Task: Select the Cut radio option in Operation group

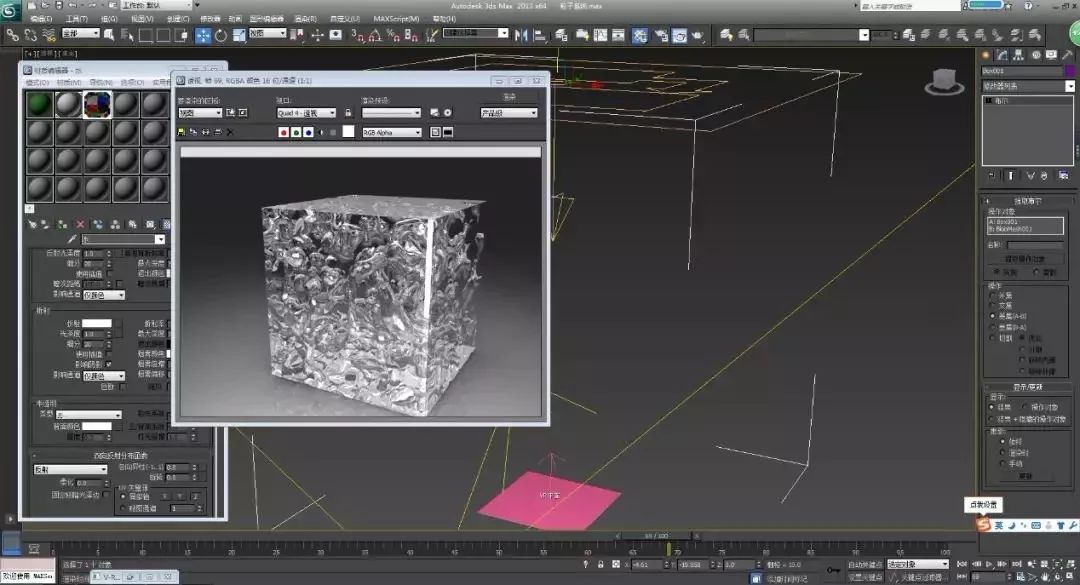Action: tap(993, 338)
